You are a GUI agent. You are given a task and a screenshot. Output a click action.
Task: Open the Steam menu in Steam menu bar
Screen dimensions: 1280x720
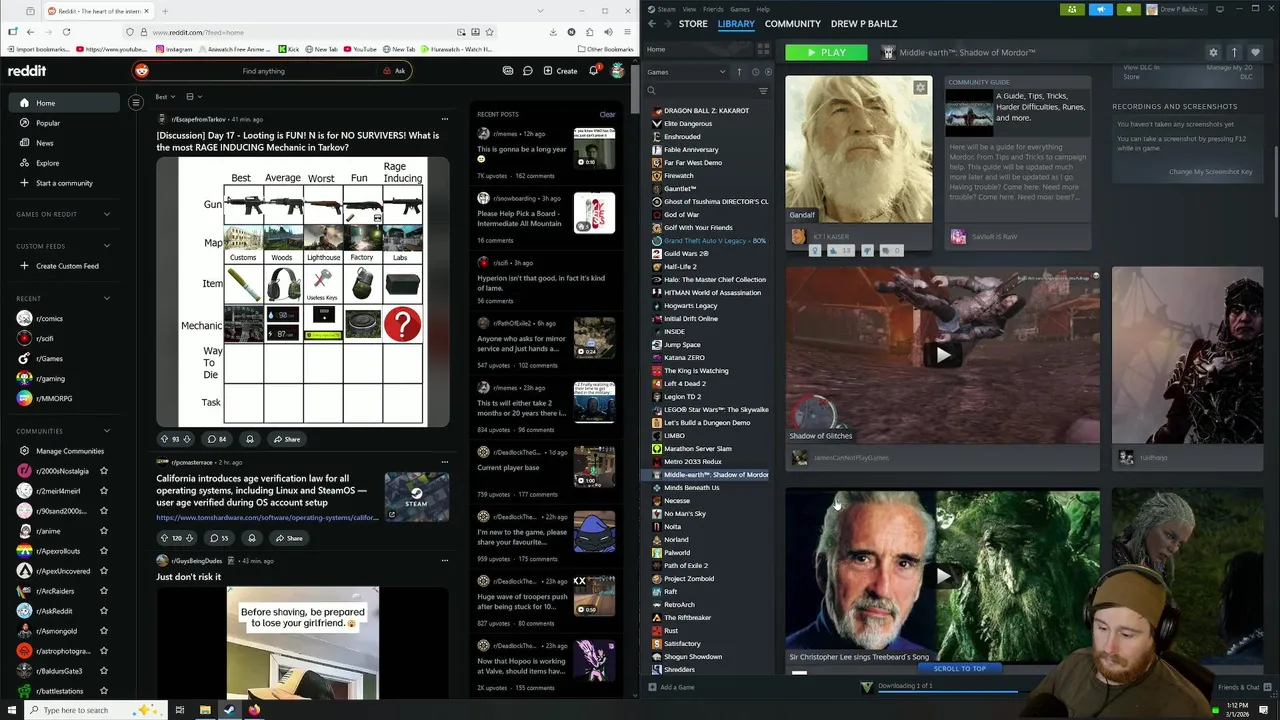coord(666,9)
